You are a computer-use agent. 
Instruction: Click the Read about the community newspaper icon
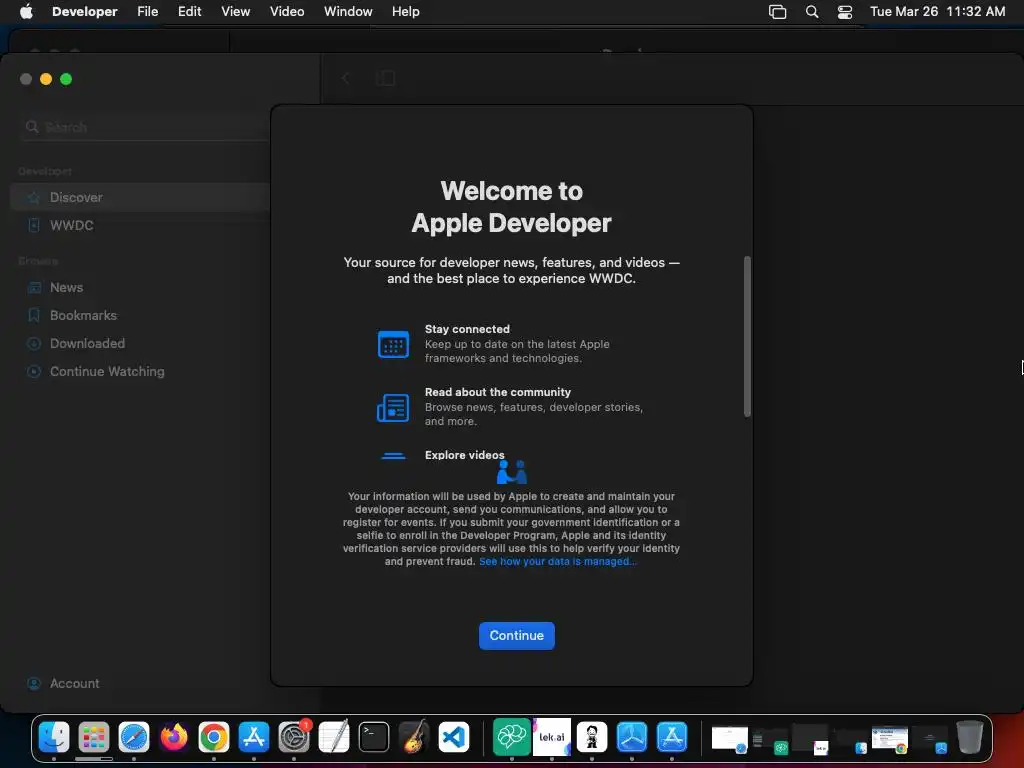coord(393,408)
